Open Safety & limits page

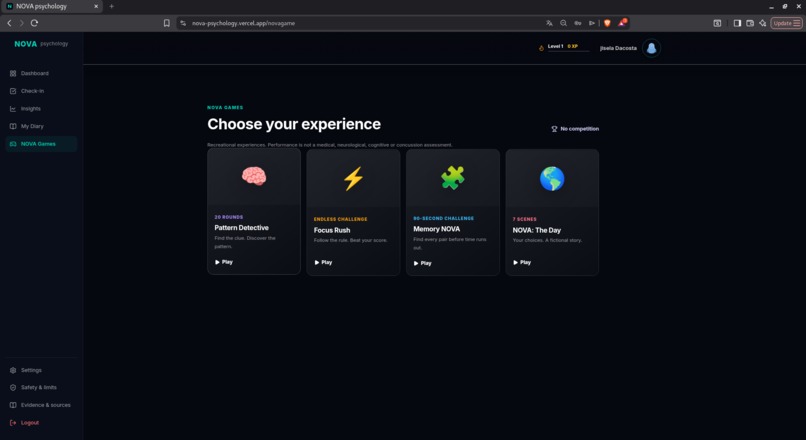[x=41, y=388]
